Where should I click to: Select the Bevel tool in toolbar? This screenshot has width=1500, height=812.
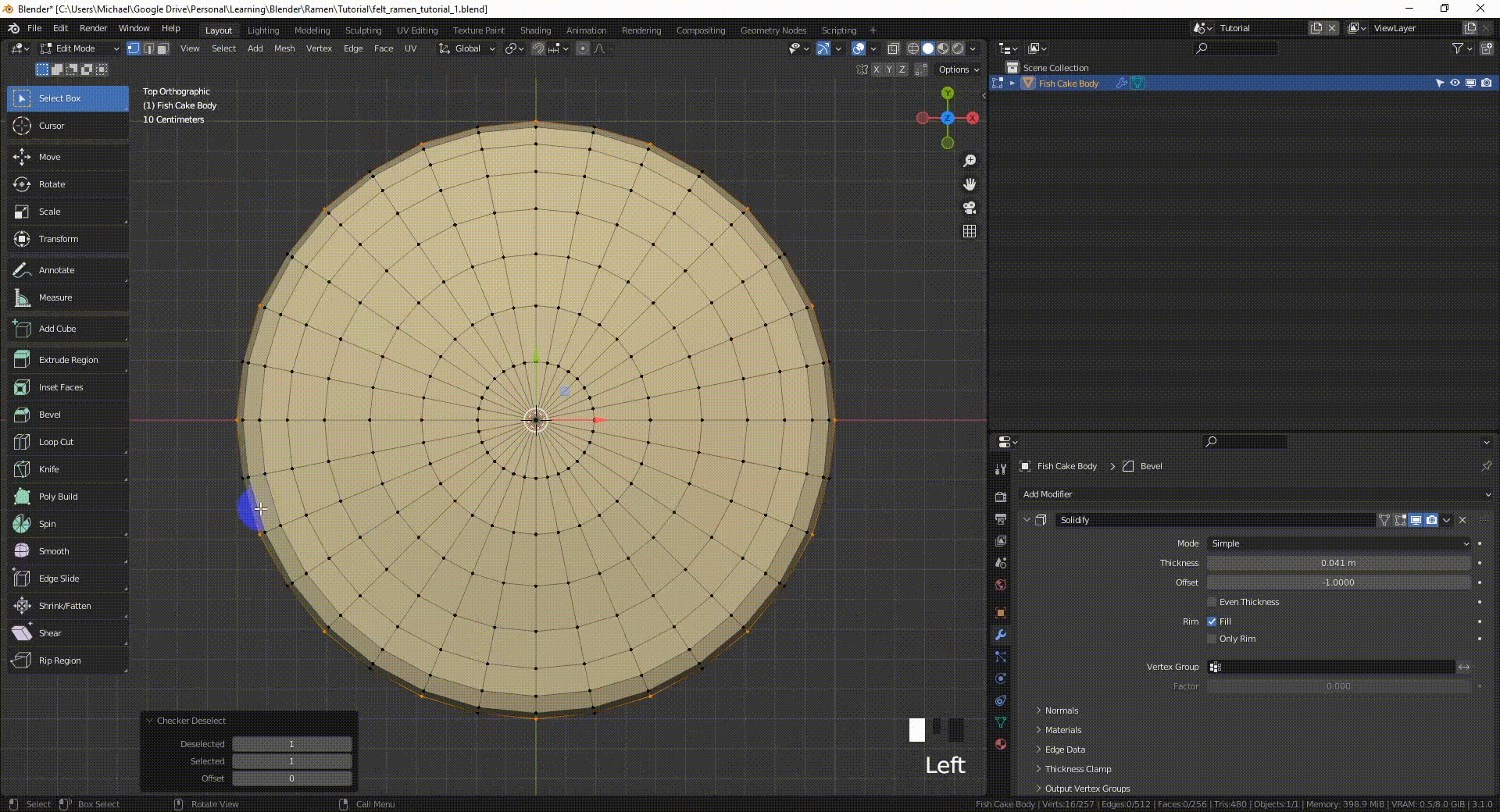coord(49,415)
